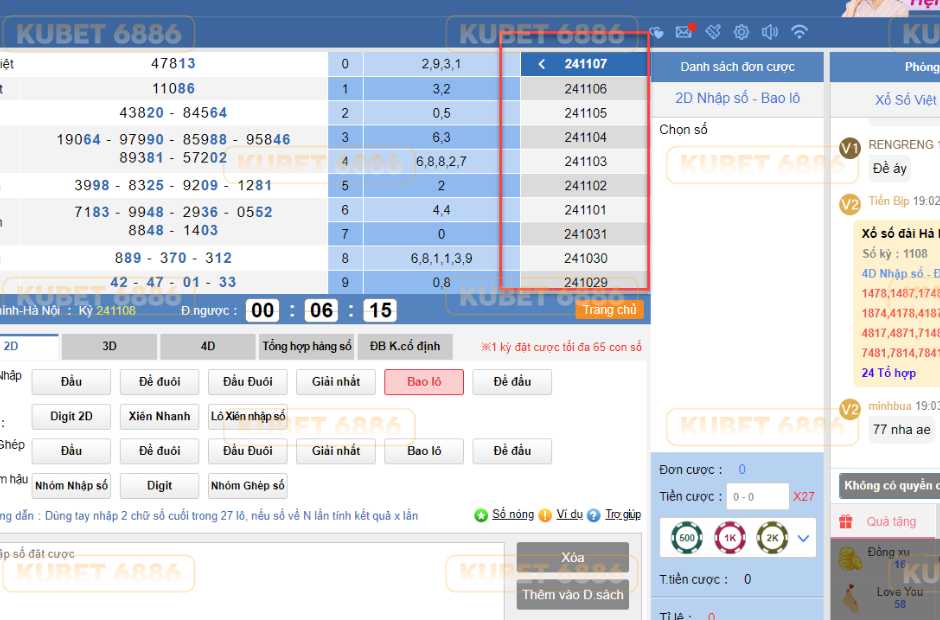Click the orange Ví dụ info icon
The image size is (940, 620).
[545, 515]
